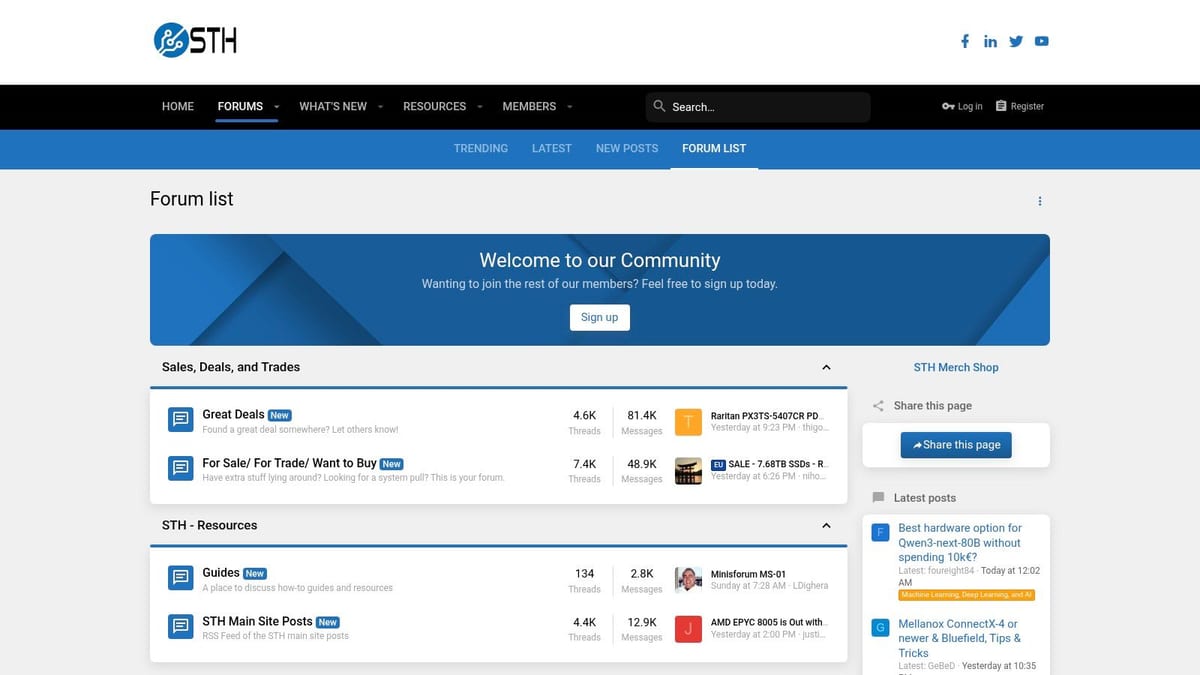Open Mellanox ConnectX-4 or newer post
Viewport: 1200px width, 675px height.
click(960, 638)
